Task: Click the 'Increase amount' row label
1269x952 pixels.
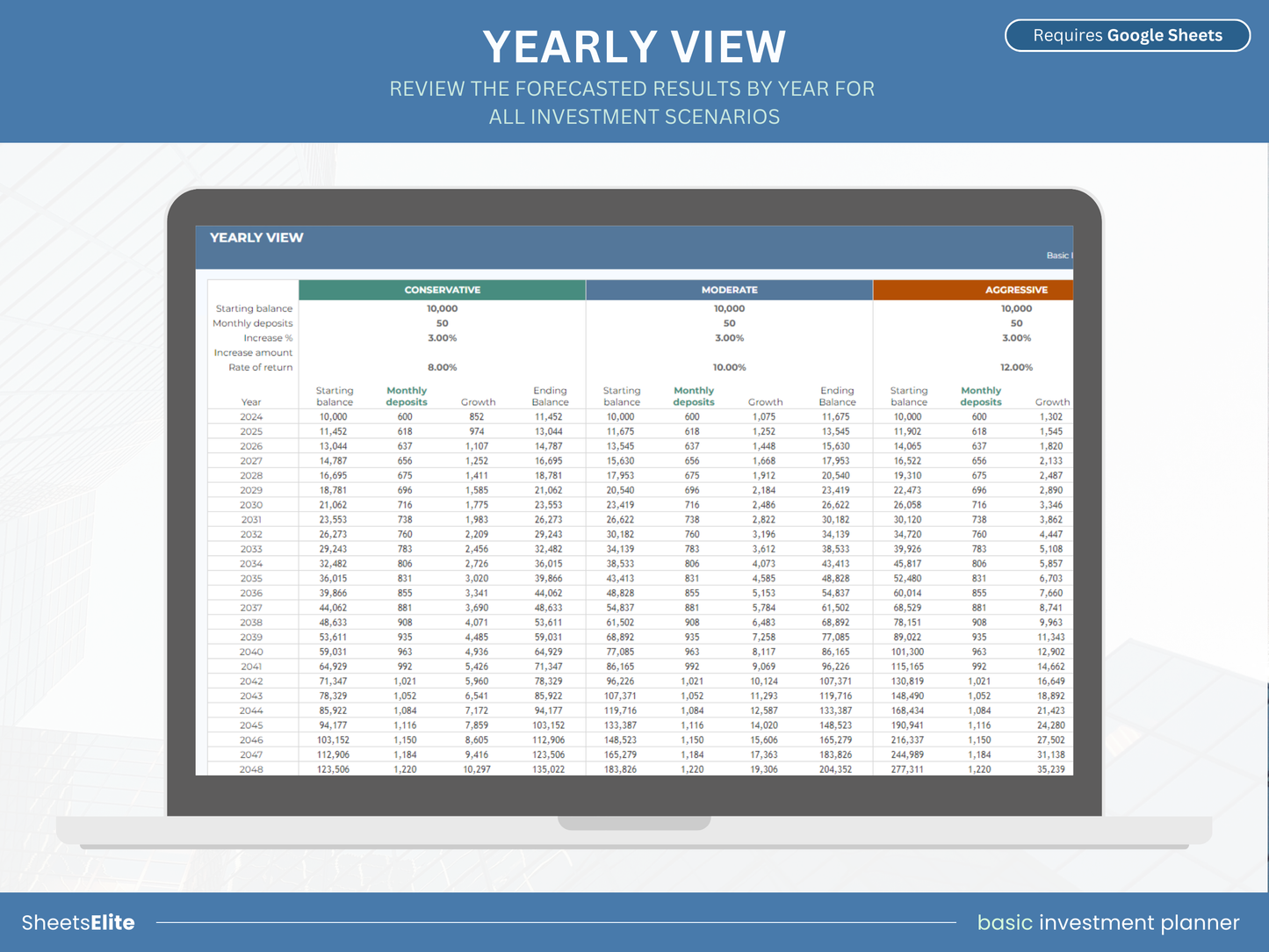Action: click(x=253, y=353)
